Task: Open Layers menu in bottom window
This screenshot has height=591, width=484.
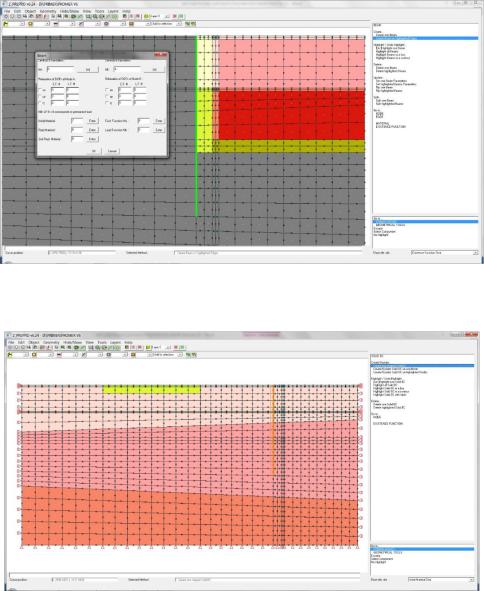Action: pos(115,343)
